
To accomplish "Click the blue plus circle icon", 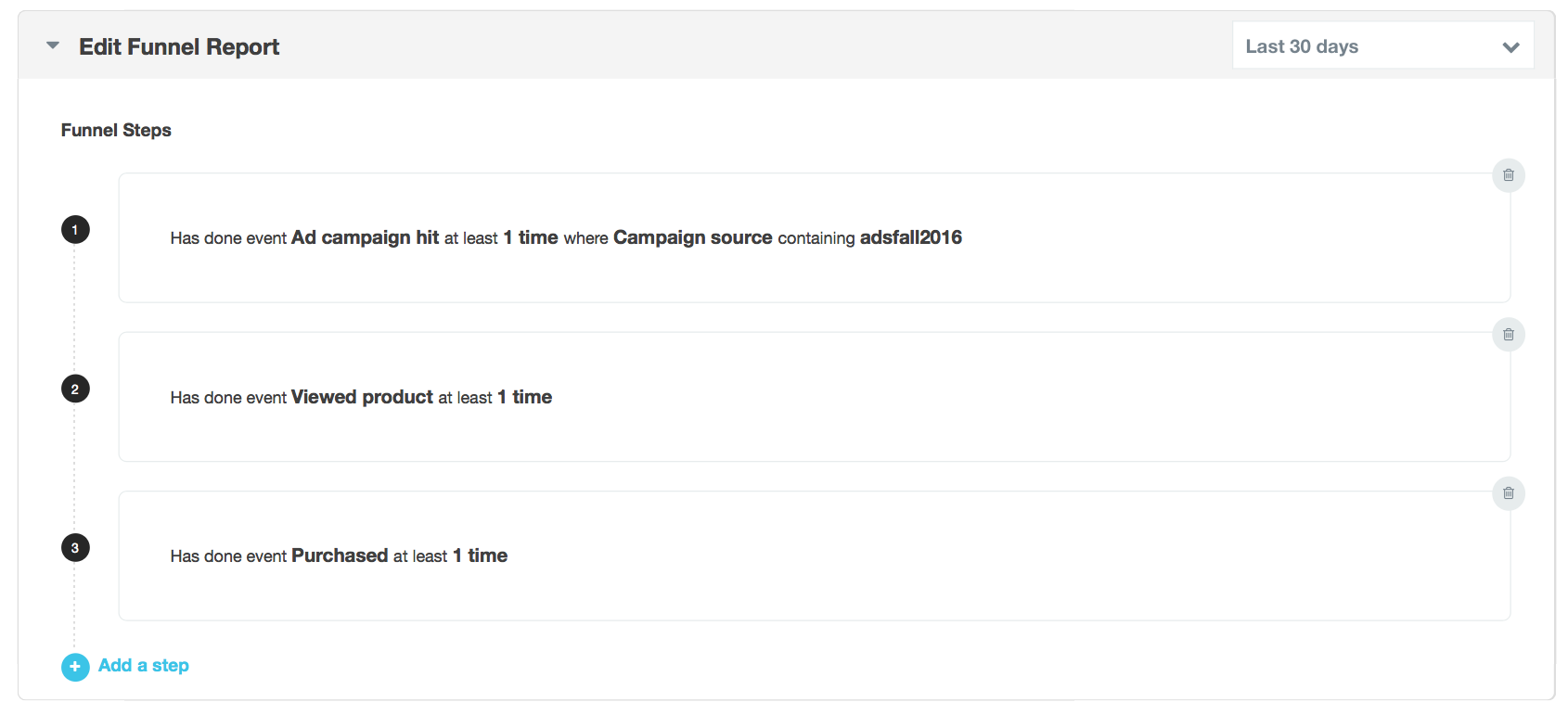I will click(75, 667).
